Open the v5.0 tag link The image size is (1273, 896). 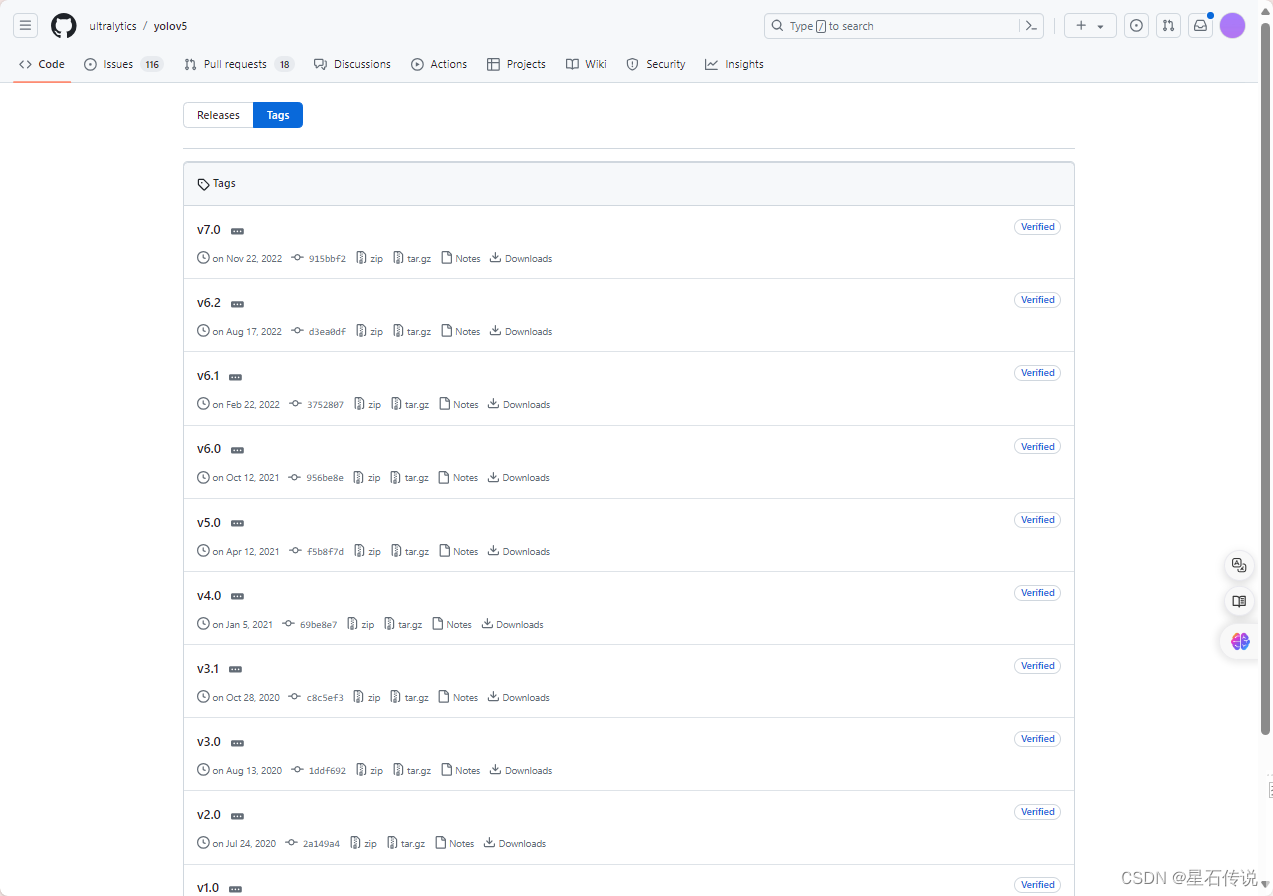point(209,522)
